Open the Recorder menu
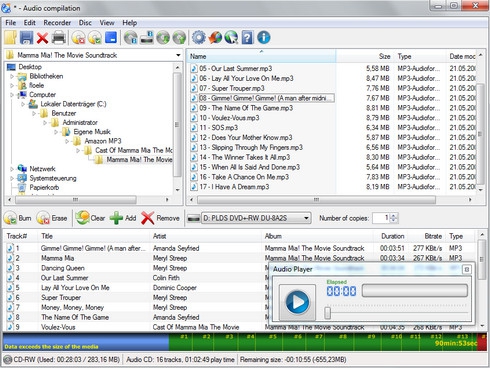 coord(57,23)
